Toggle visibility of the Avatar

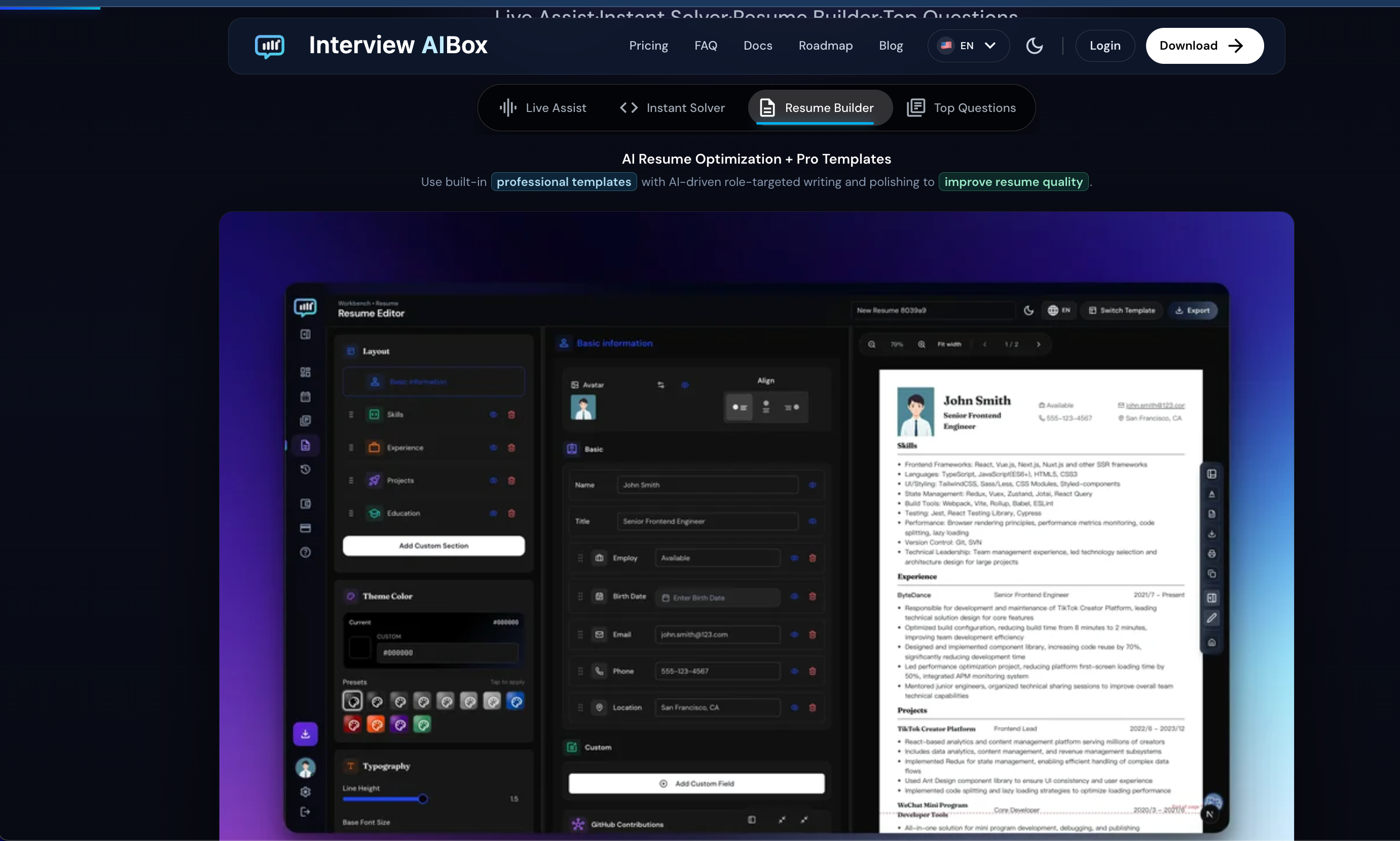click(x=685, y=386)
